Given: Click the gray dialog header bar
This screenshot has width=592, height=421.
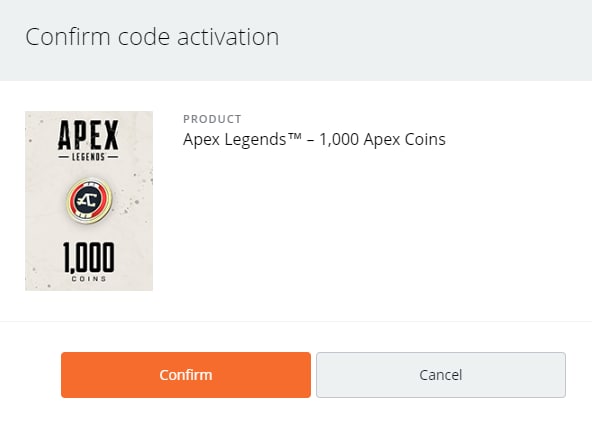Looking at the screenshot, I should tap(296, 40).
